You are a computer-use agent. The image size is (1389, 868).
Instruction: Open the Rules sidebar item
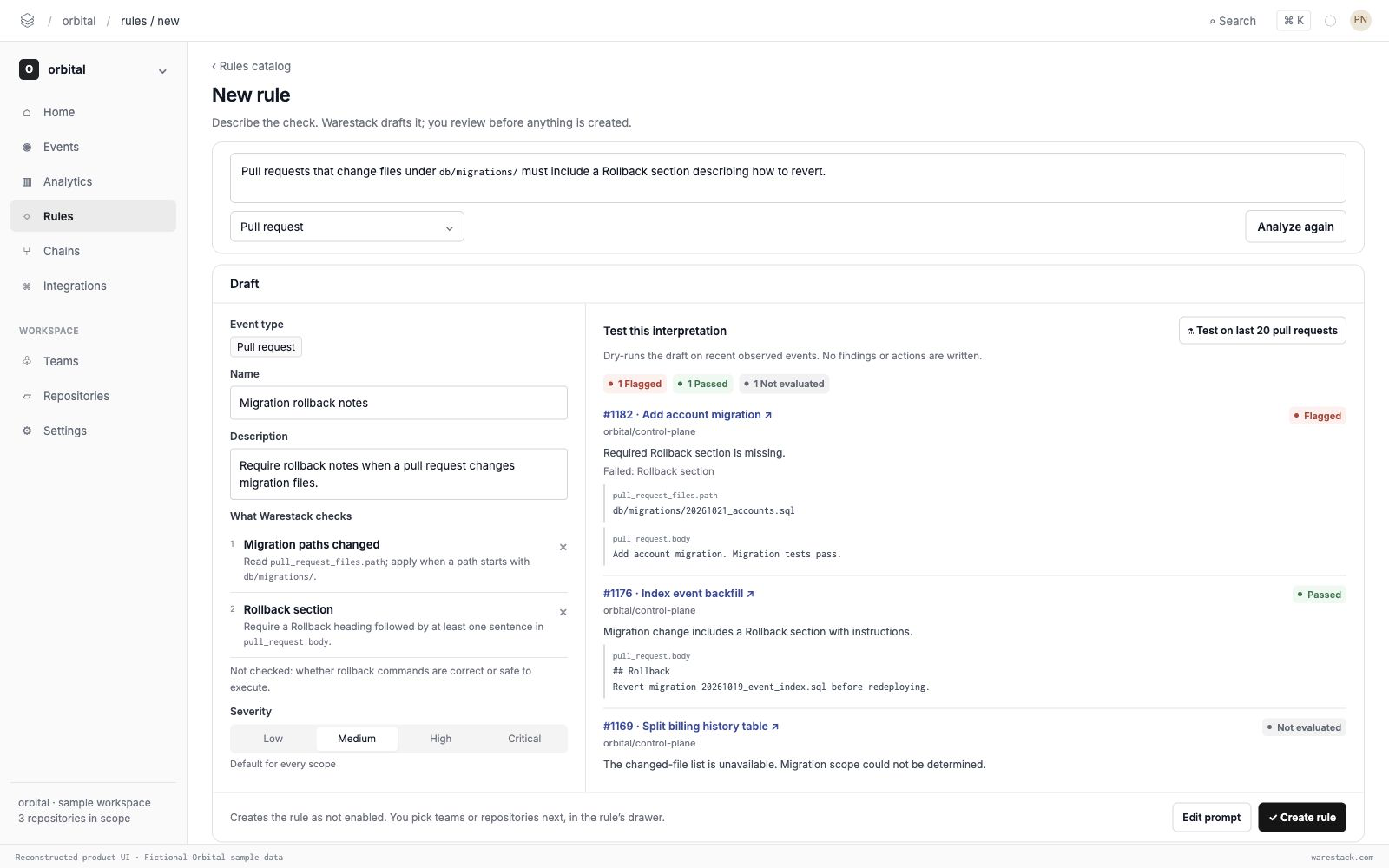(x=93, y=216)
